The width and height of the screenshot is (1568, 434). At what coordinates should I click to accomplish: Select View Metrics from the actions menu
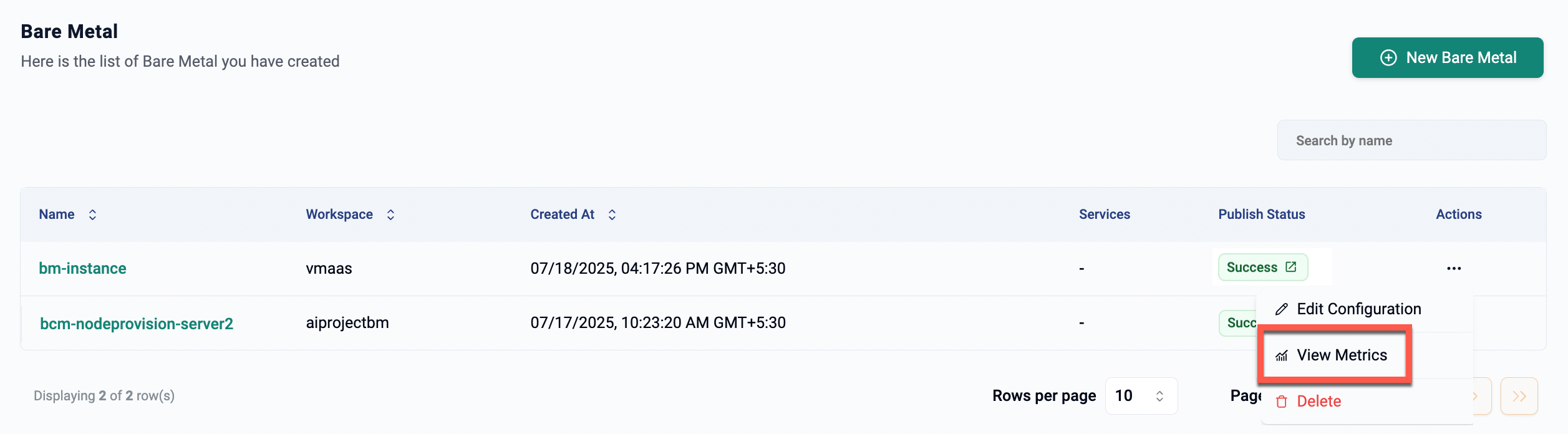click(x=1342, y=355)
